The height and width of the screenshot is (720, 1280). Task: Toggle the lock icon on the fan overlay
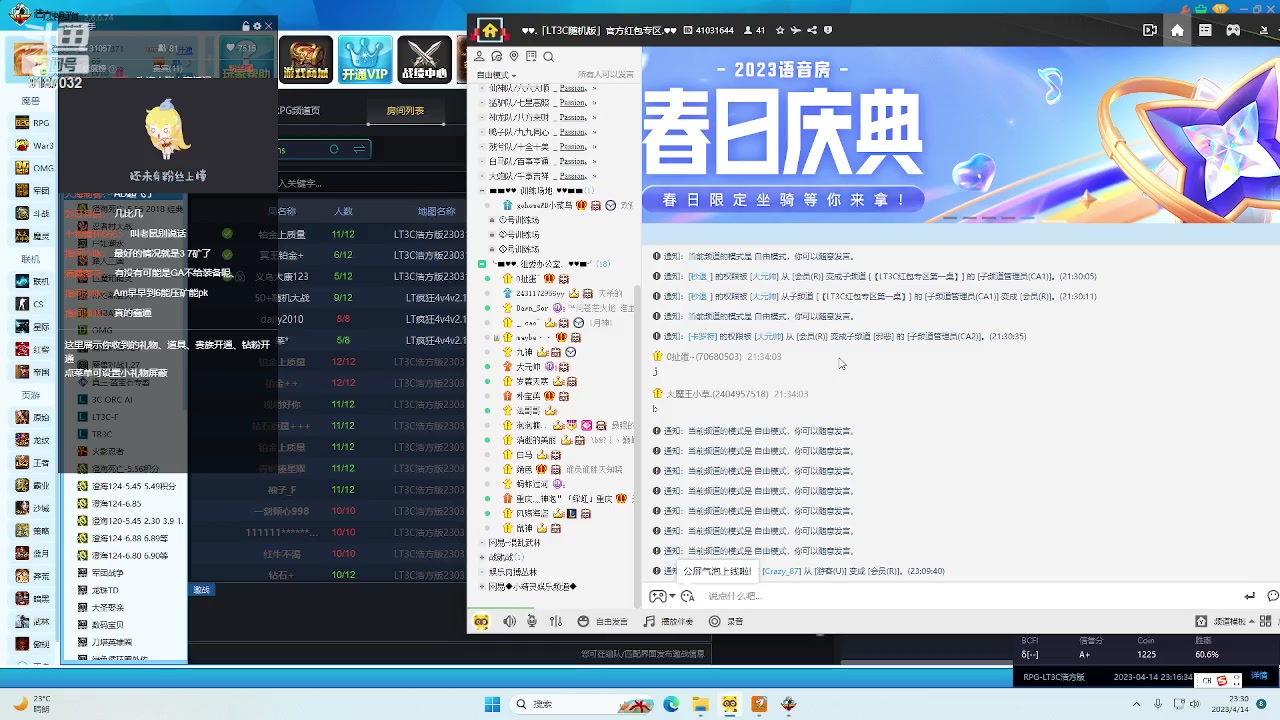(246, 26)
